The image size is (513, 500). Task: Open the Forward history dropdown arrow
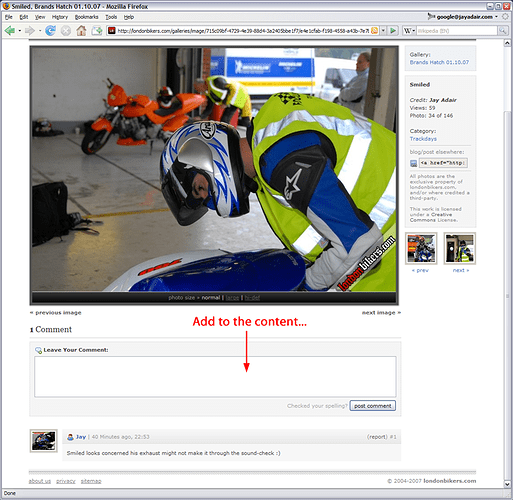click(x=40, y=31)
